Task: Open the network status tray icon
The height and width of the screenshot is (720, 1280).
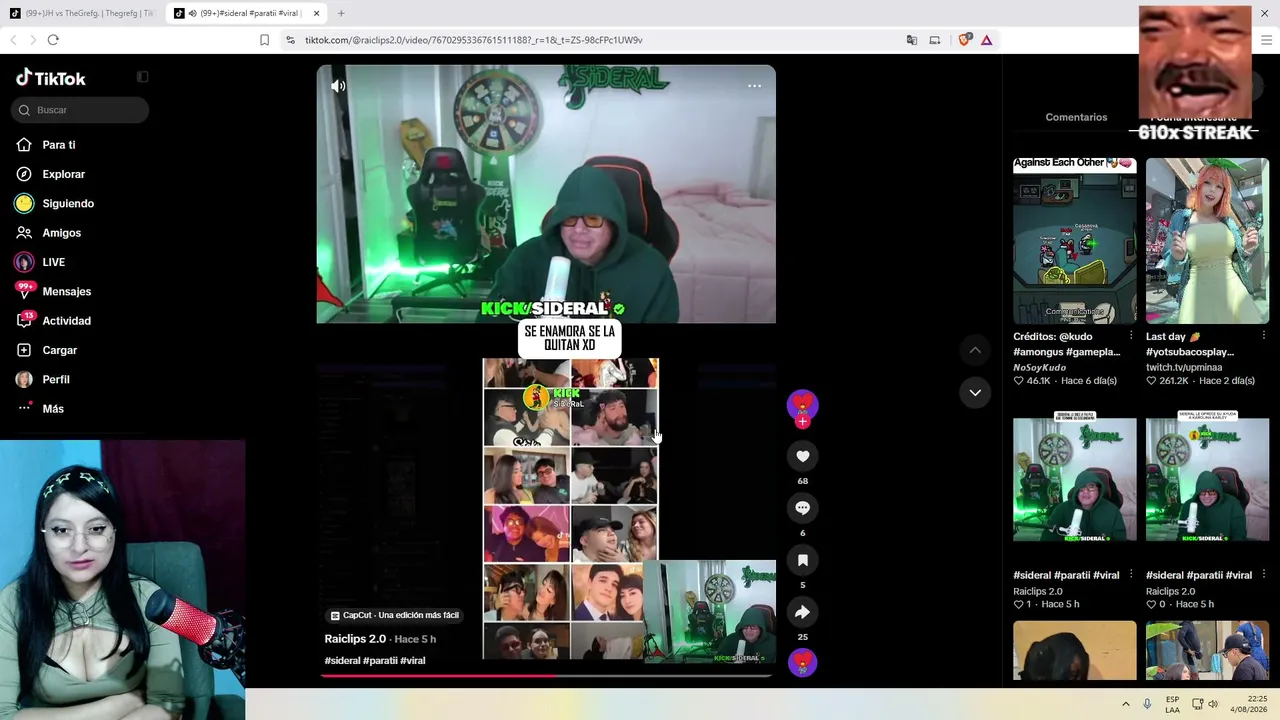Action: (x=1196, y=704)
